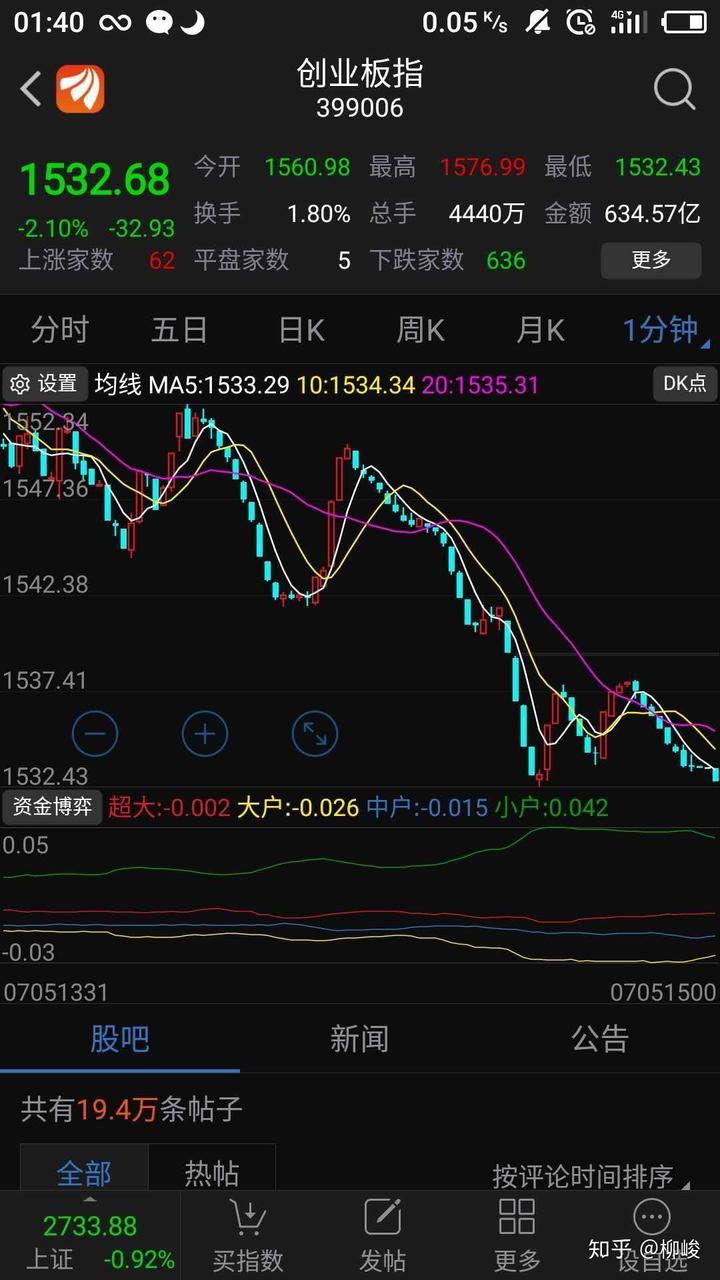This screenshot has width=720, height=1280.
Task: Go back with the left arrow
Action: [x=31, y=89]
